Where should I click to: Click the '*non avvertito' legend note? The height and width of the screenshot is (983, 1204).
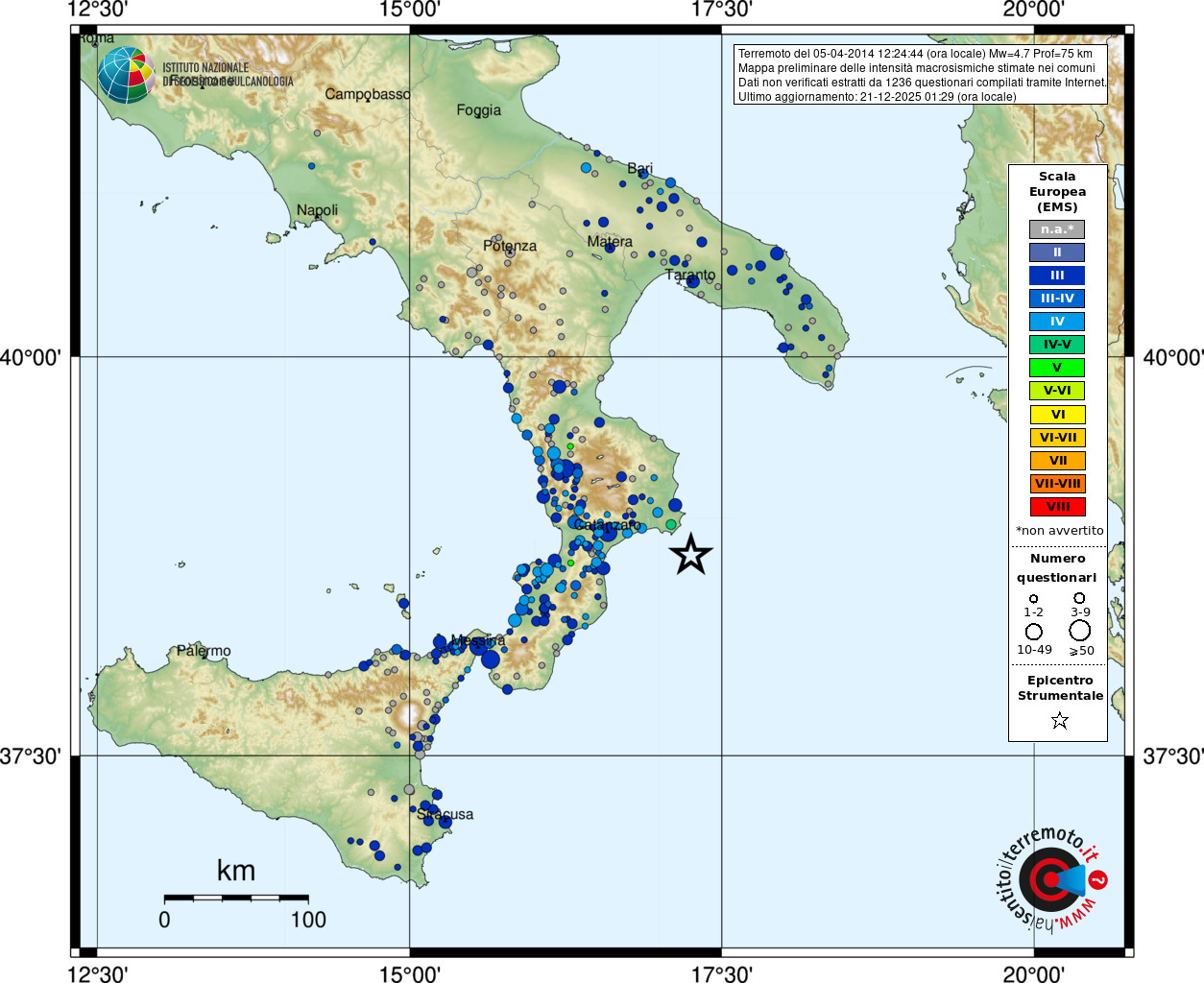[1059, 531]
